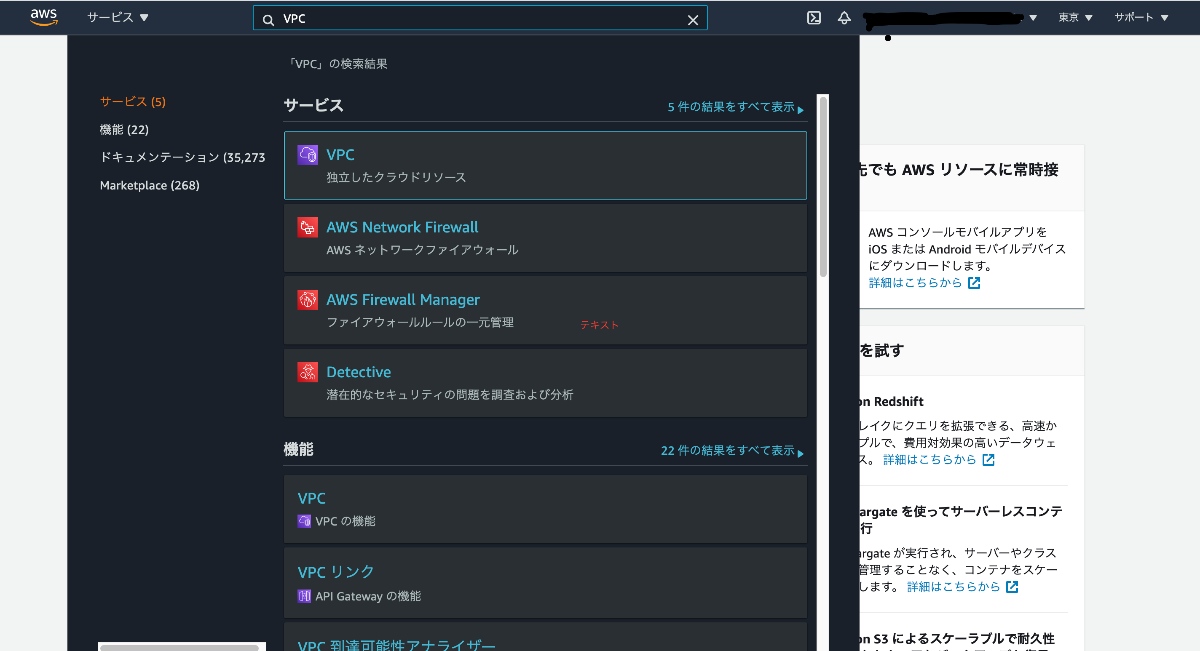Select the Marketplace (268) filter
Image resolution: width=1200 pixels, height=651 pixels.
150,185
